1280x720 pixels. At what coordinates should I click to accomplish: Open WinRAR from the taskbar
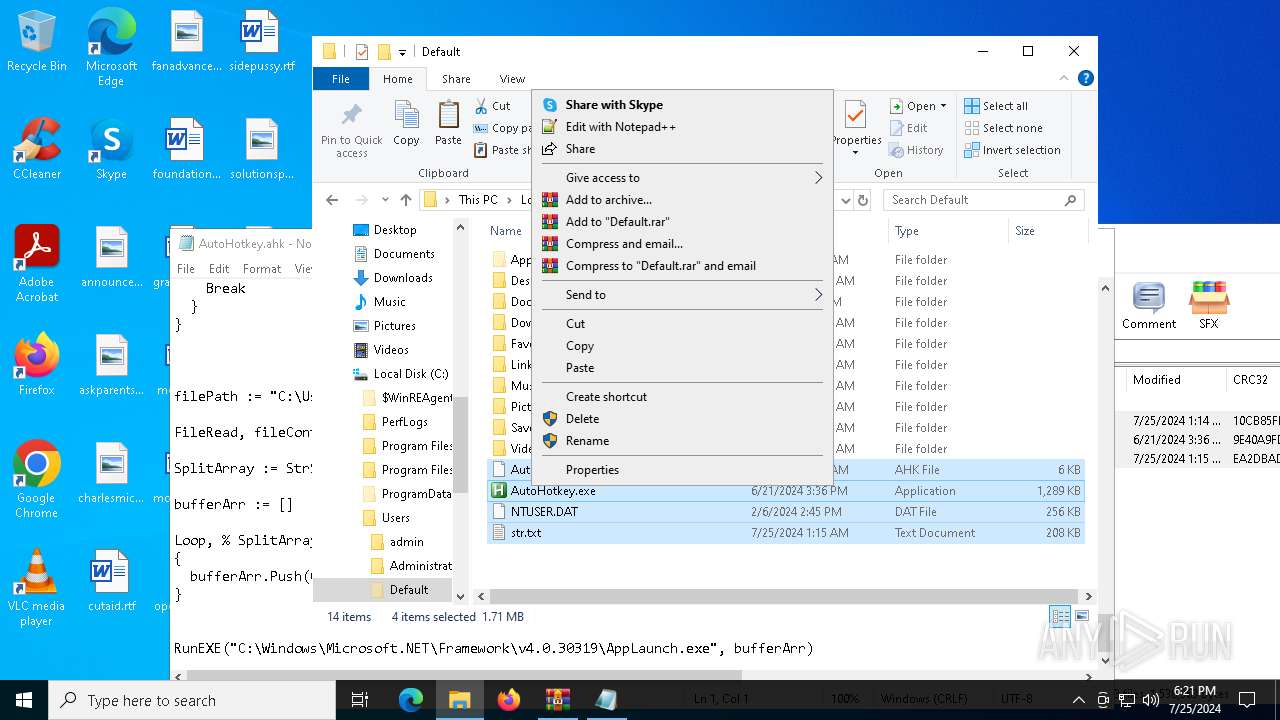tap(557, 700)
